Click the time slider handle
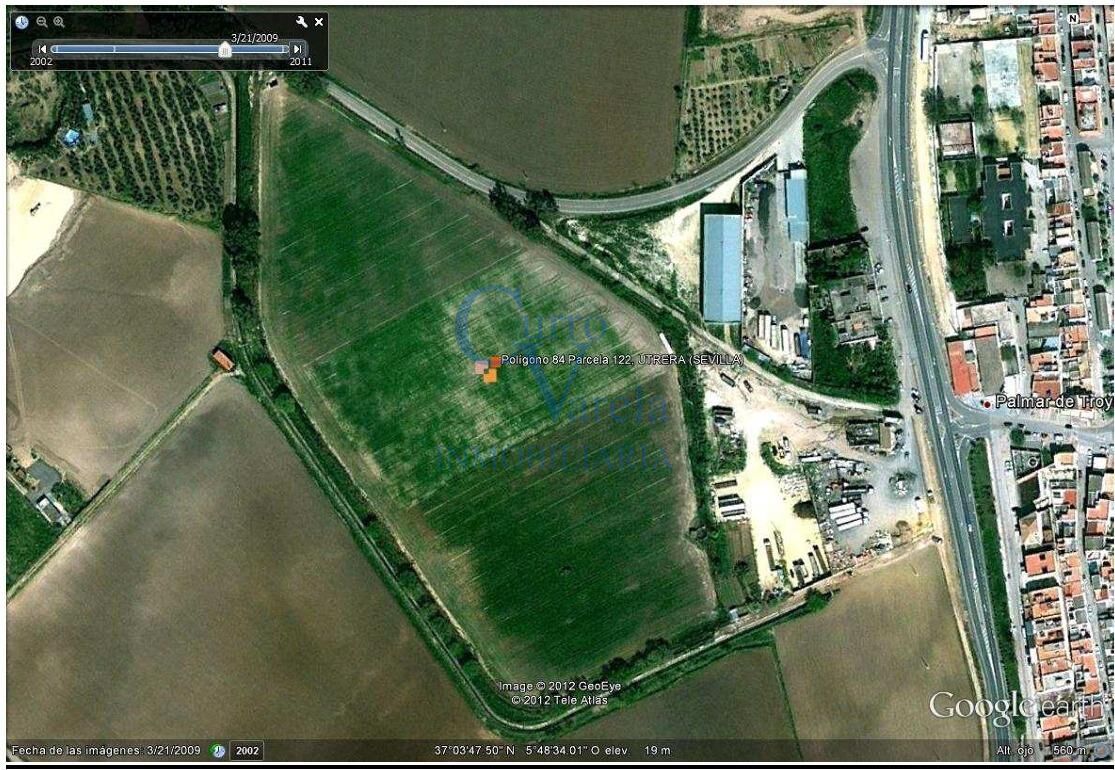 (225, 50)
